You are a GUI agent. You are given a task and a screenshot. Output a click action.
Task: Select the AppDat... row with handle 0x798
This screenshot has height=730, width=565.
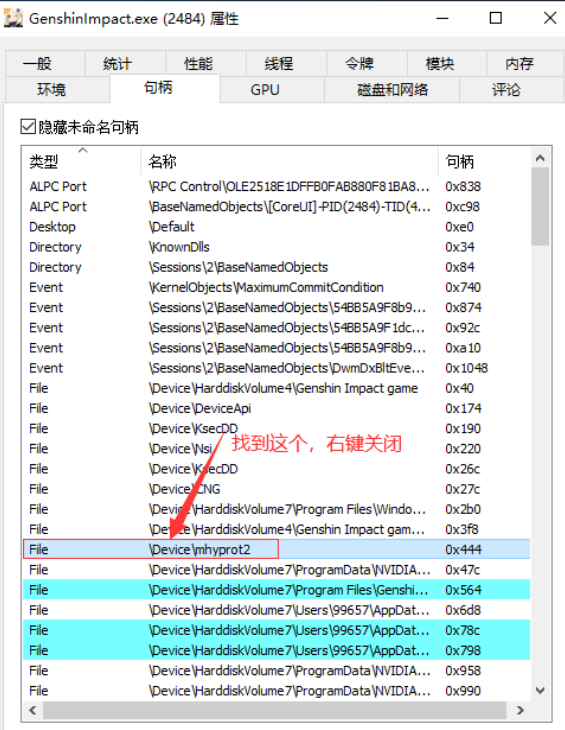pos(276,650)
